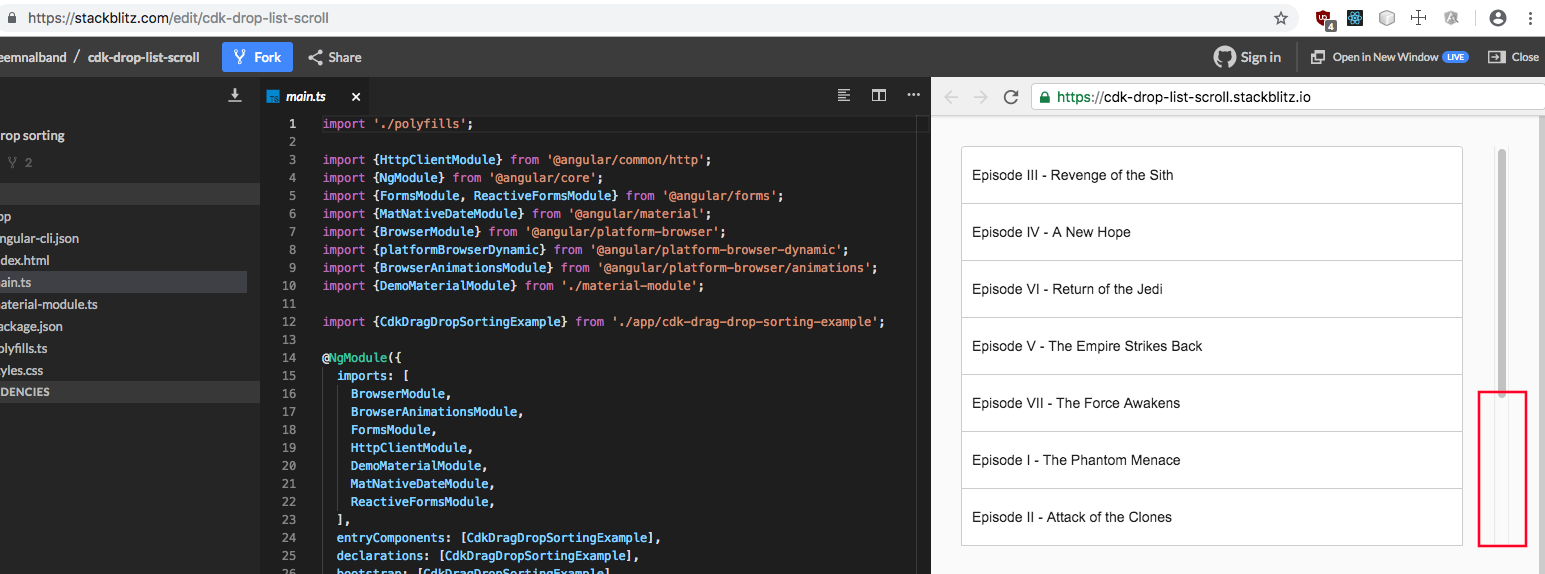The width and height of the screenshot is (1545, 574).
Task: Click CdkDragDropSortingExample on line 12
Action: [474, 322]
